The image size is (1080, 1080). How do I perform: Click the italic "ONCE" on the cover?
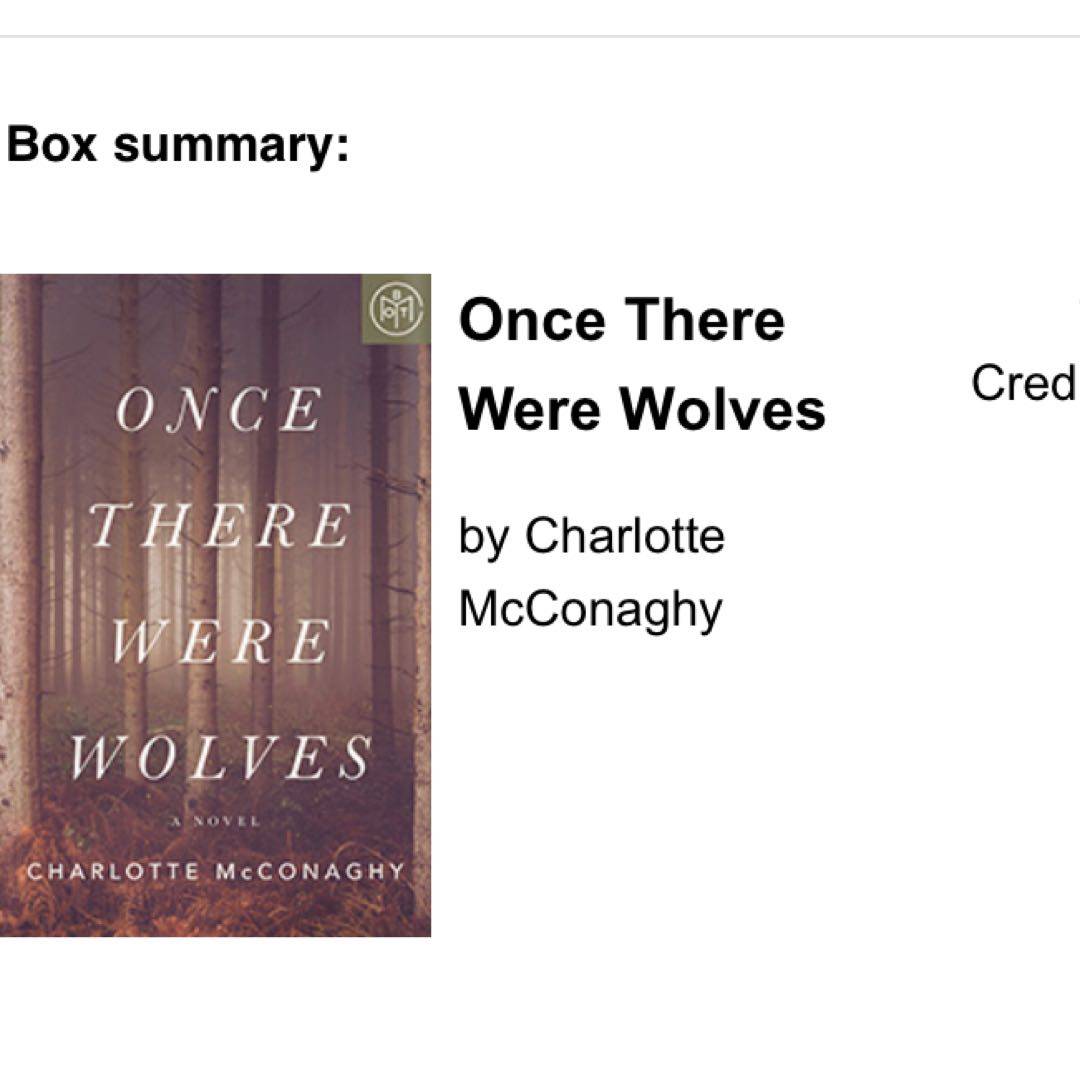point(218,411)
